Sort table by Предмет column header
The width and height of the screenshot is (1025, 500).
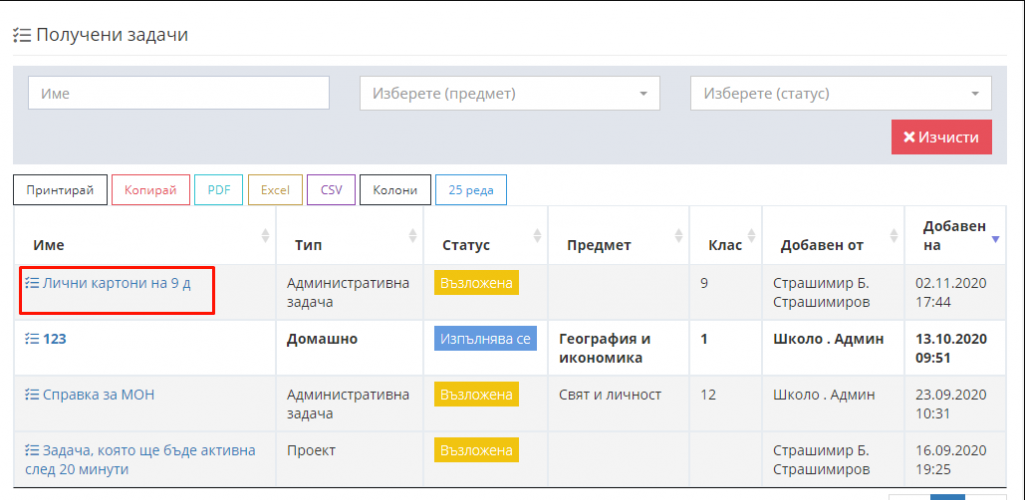tap(598, 245)
